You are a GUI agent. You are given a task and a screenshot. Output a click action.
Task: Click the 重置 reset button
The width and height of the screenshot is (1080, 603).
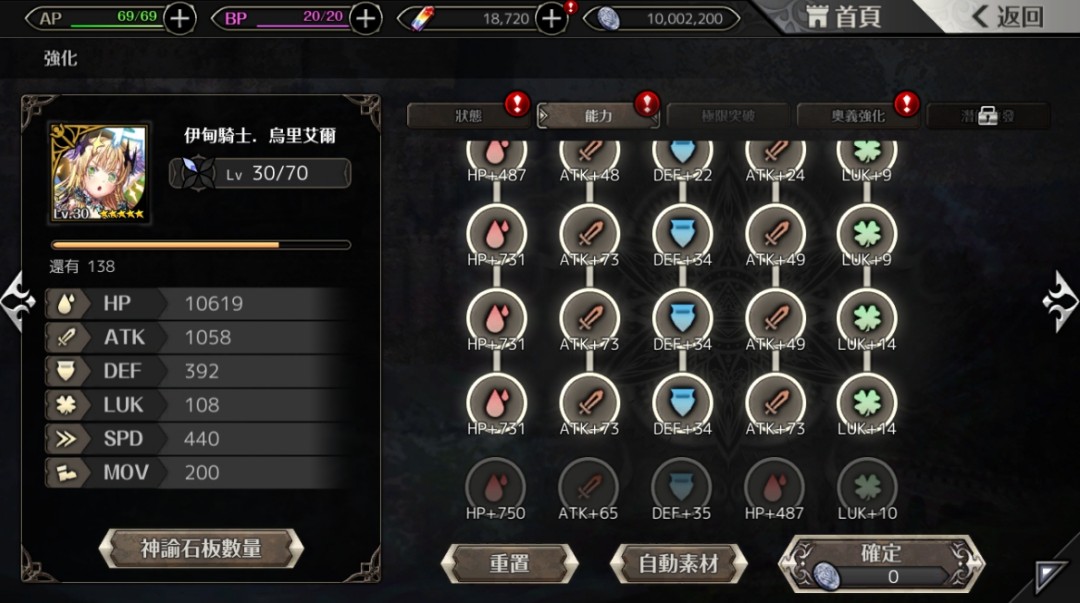tap(509, 564)
